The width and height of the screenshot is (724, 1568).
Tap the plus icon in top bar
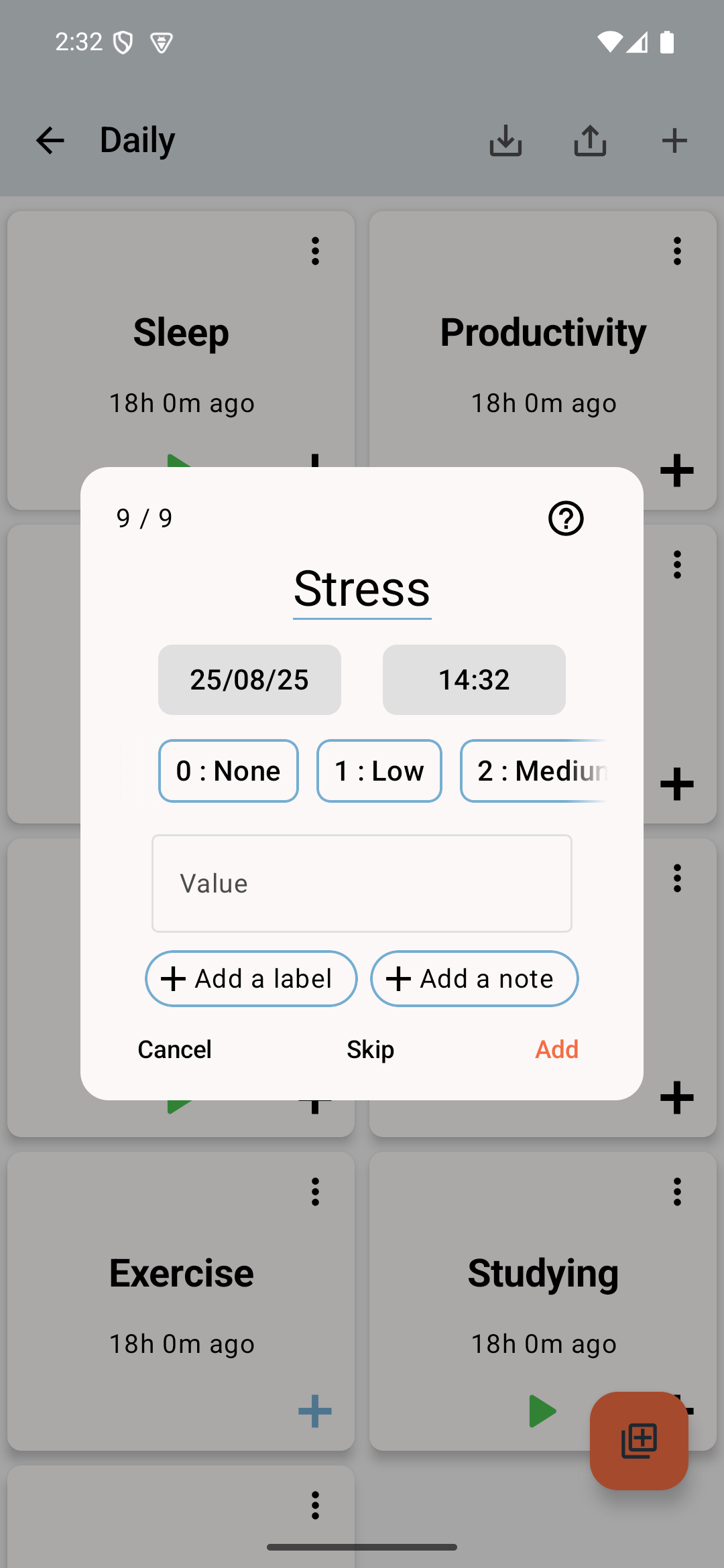tap(674, 141)
